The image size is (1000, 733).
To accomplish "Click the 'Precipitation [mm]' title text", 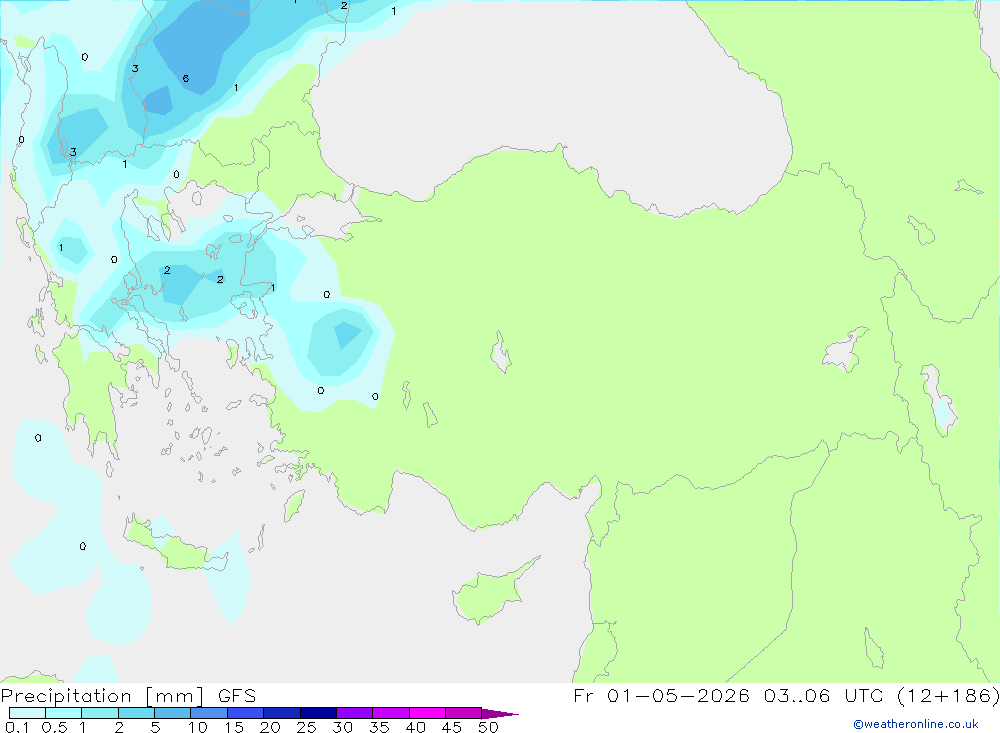I will (x=103, y=696).
